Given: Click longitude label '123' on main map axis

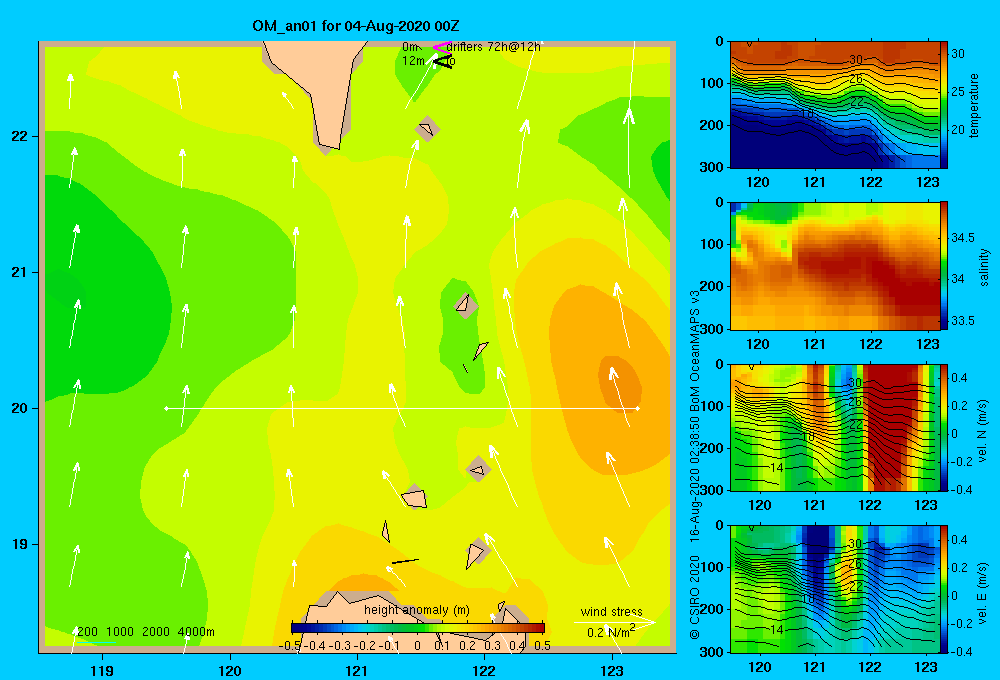Looking at the screenshot, I should 612,670.
